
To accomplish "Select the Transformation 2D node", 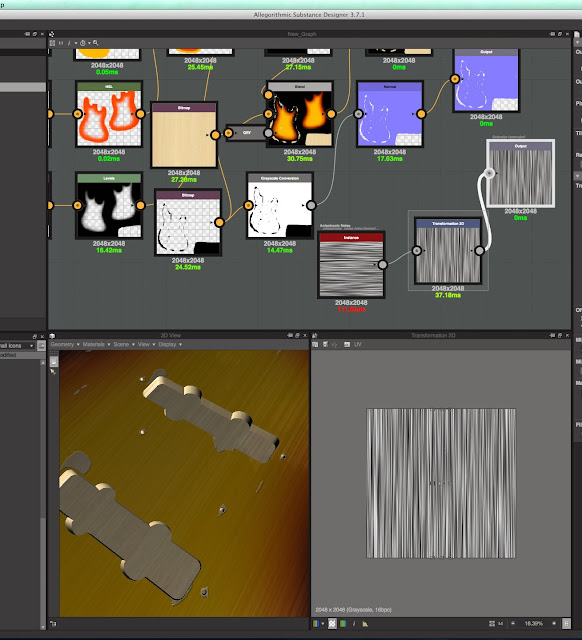I will point(448,251).
